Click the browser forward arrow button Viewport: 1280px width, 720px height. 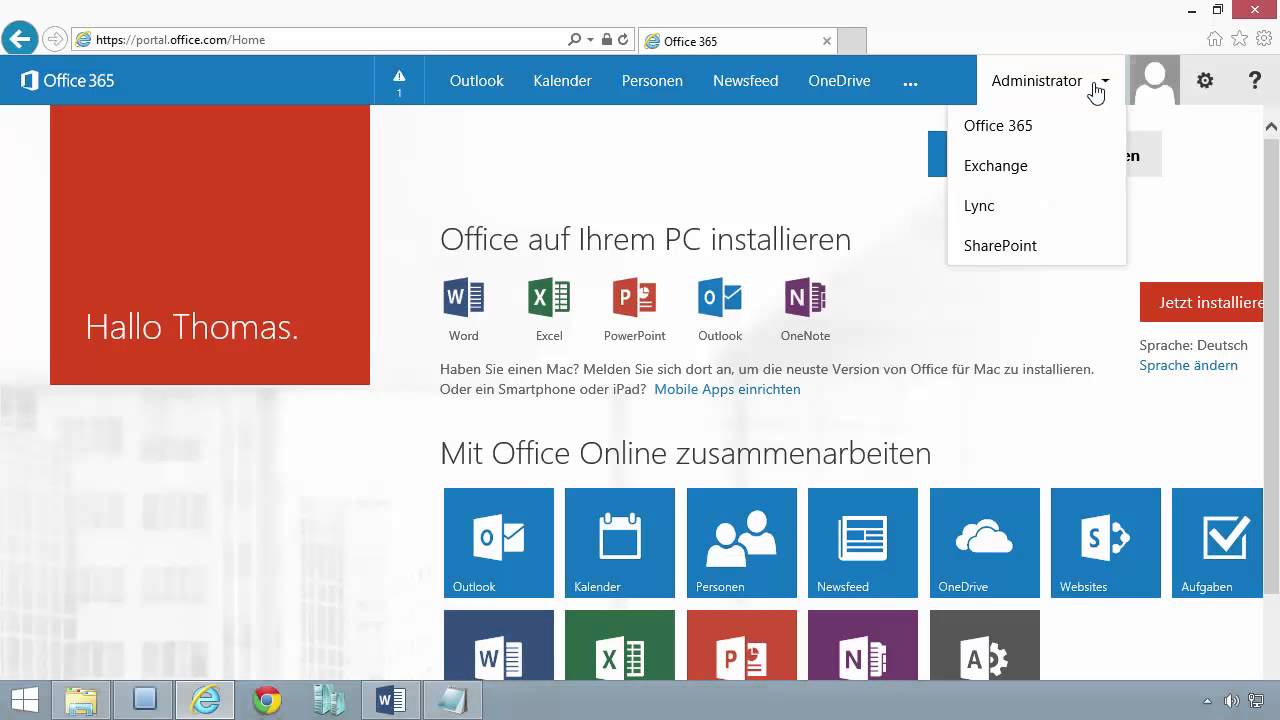[x=55, y=40]
